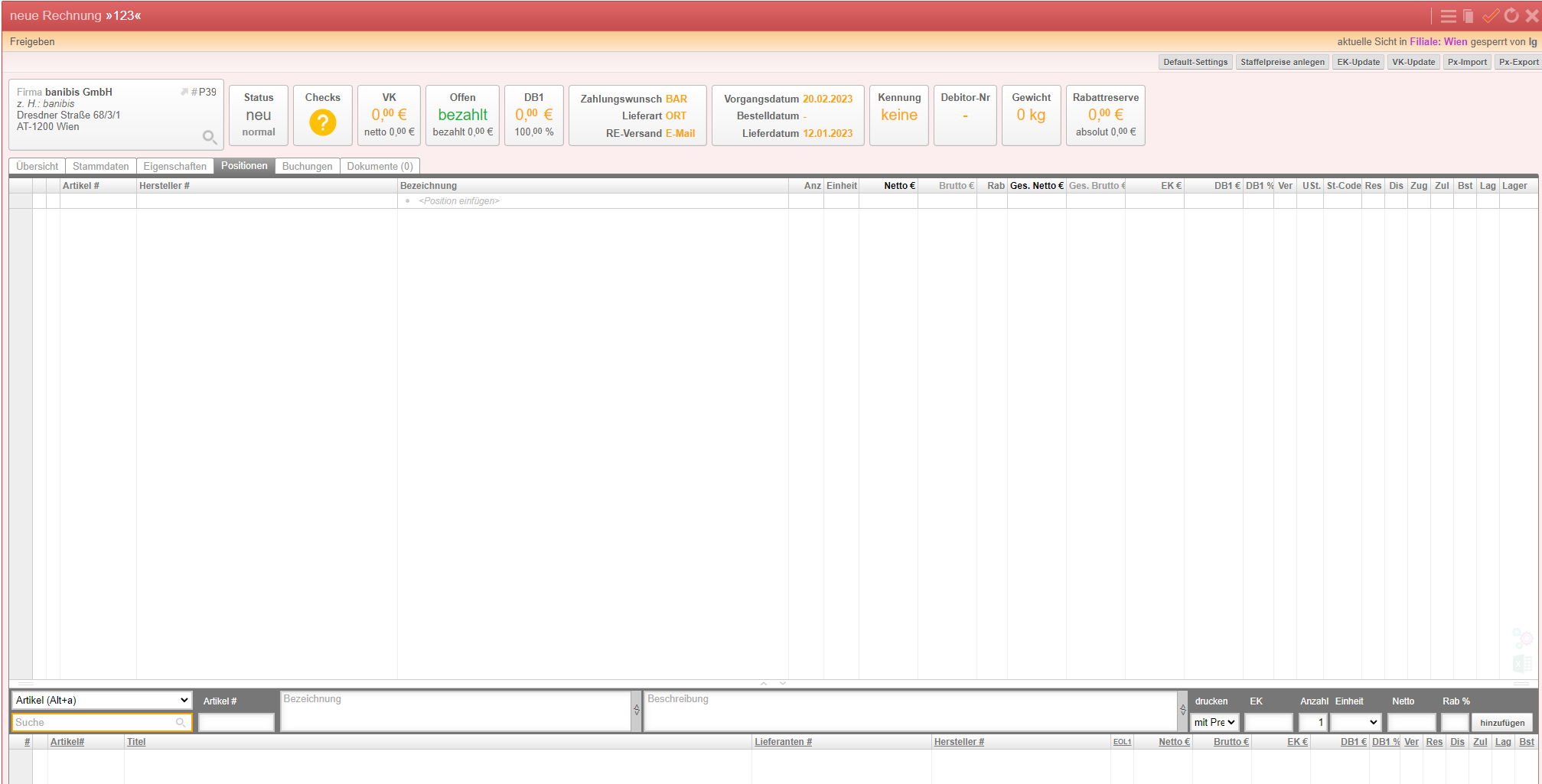Click the Px-Import button

[x=1467, y=62]
